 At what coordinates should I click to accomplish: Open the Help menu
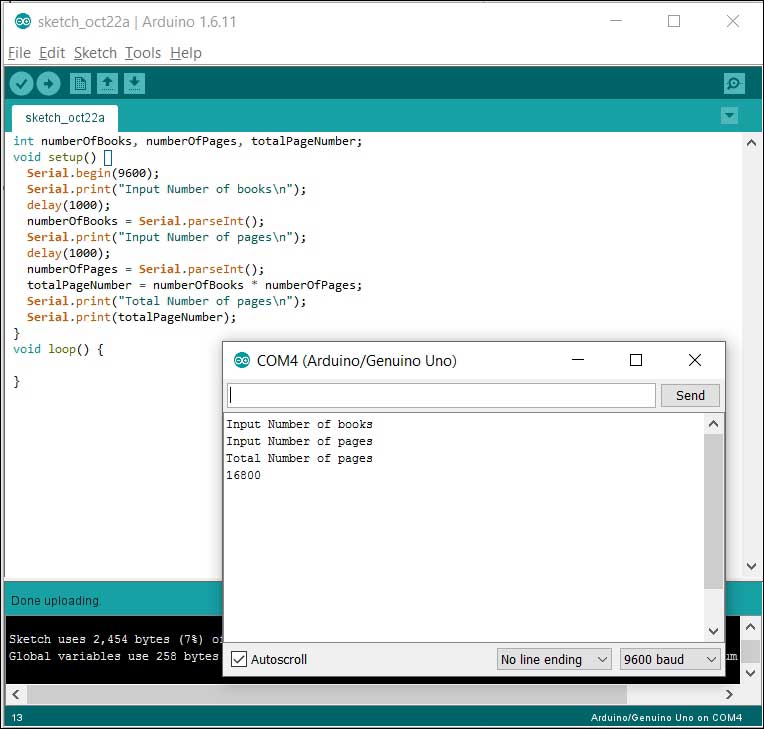(185, 53)
